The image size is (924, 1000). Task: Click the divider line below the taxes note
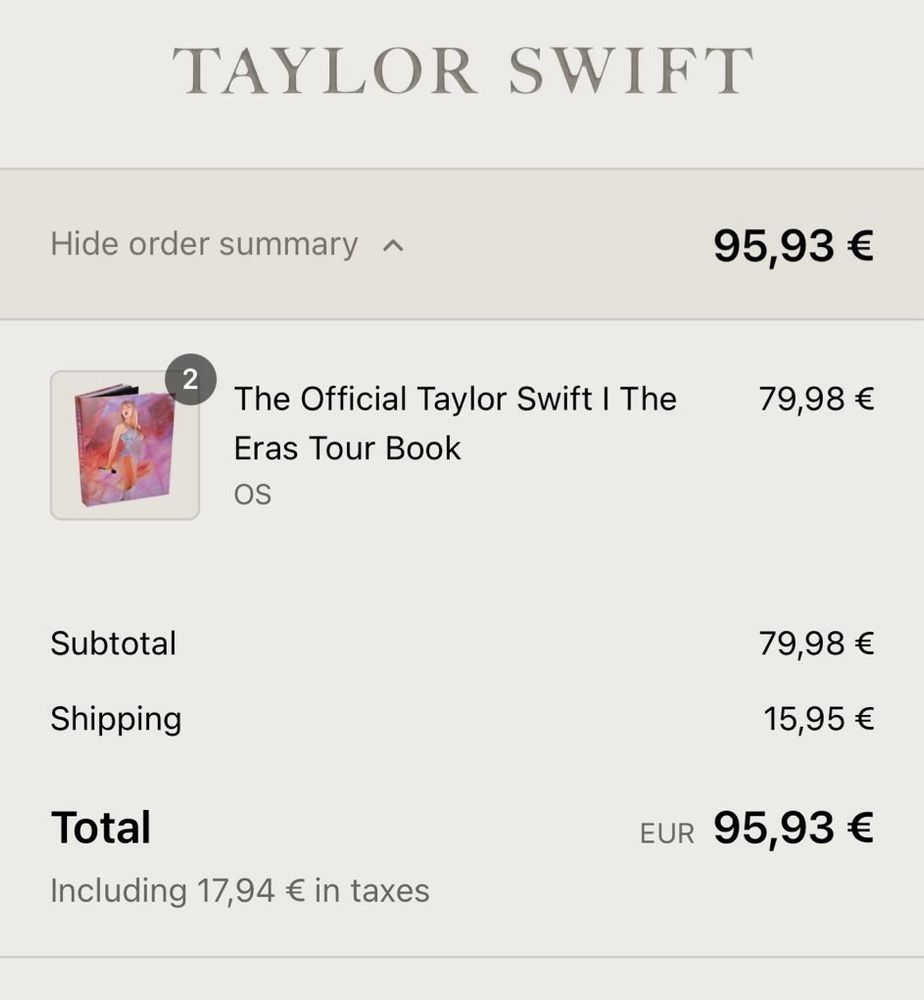462,957
